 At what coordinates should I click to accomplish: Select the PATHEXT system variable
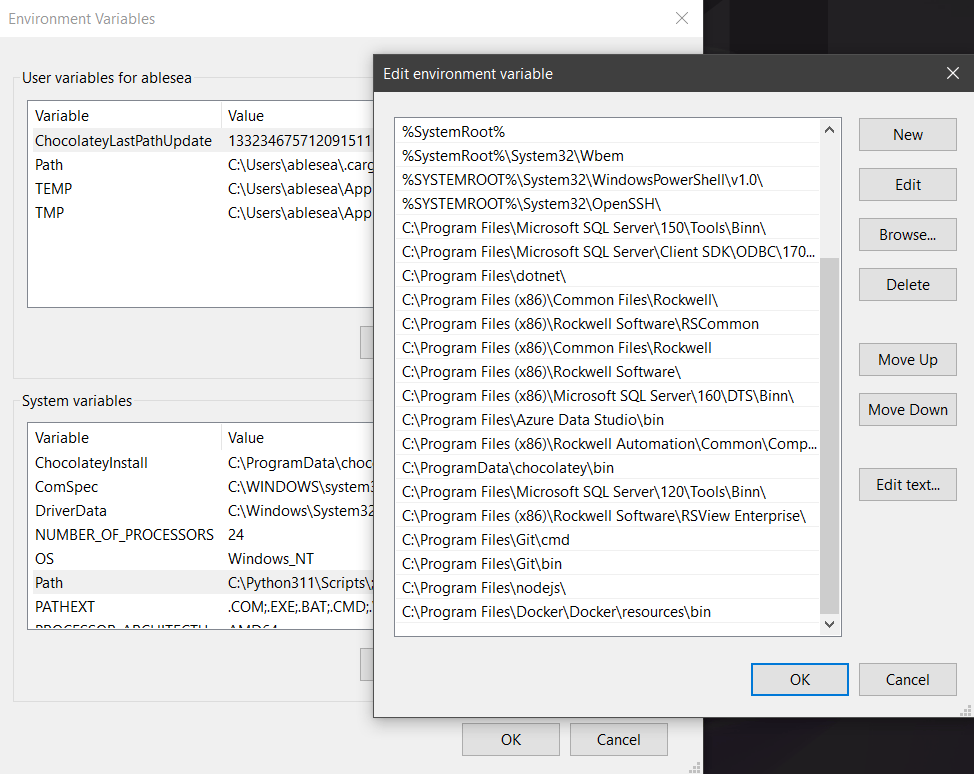tap(201, 607)
